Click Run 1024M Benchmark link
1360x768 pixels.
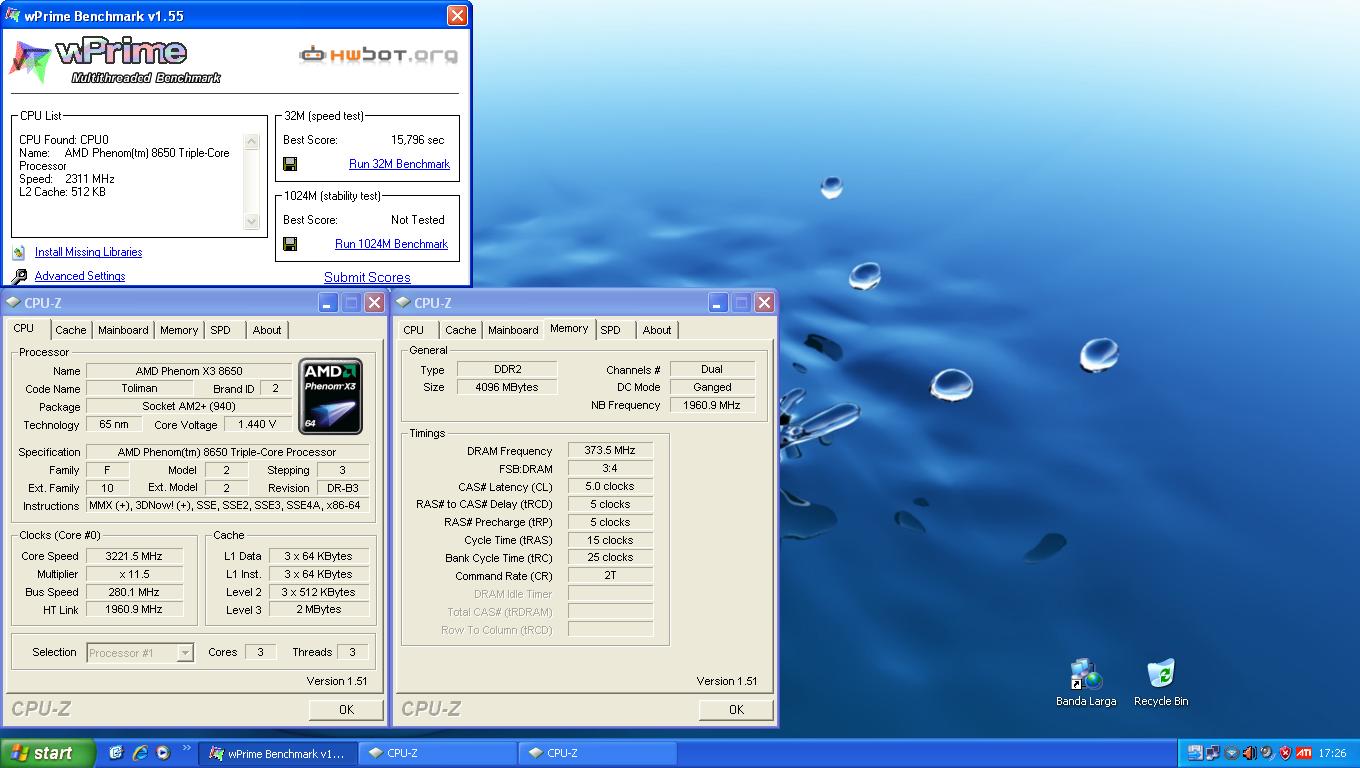[391, 244]
